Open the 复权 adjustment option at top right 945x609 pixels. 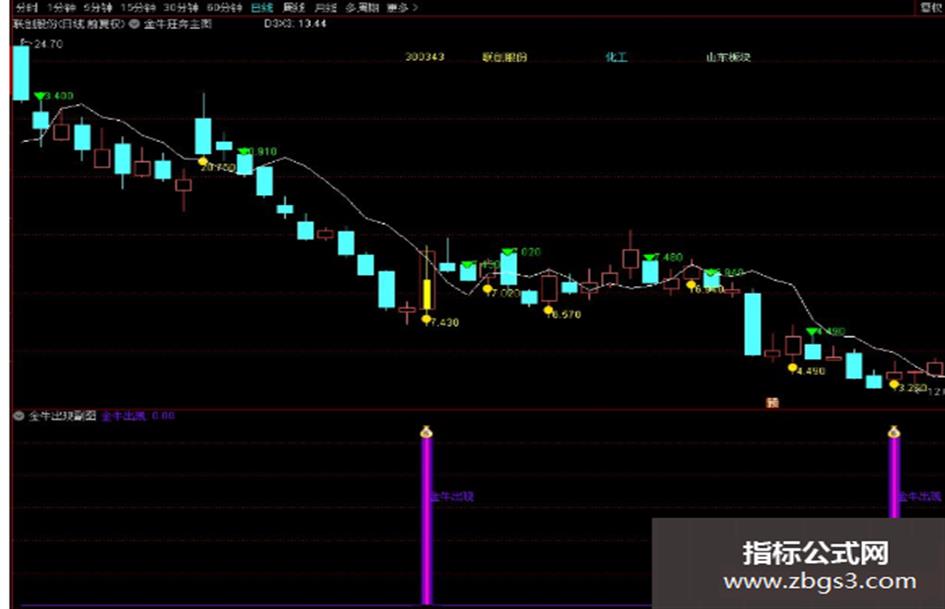point(930,7)
